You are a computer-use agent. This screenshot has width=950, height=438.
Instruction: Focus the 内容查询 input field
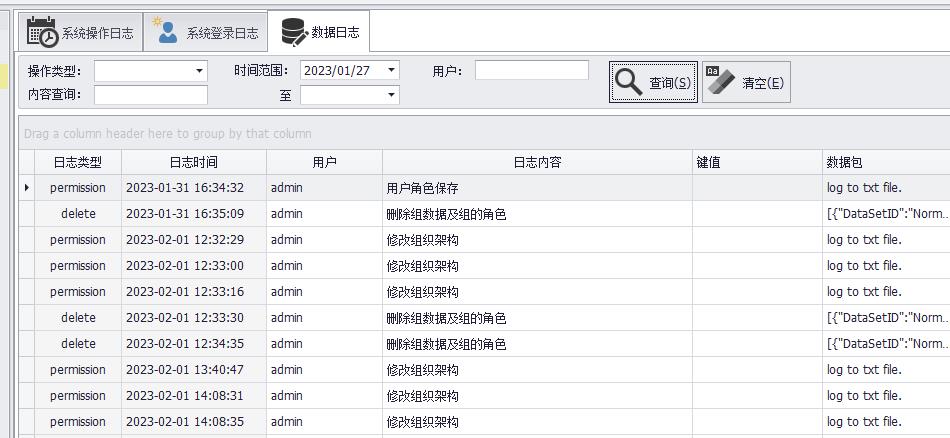[x=150, y=95]
